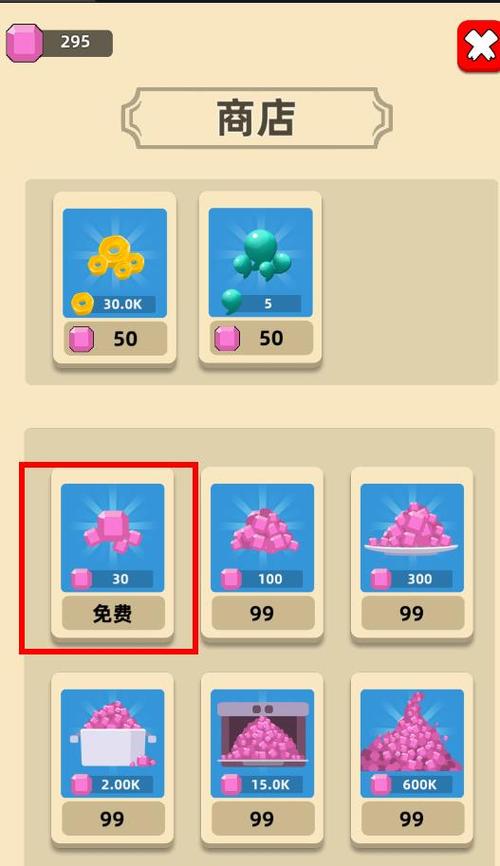500x866 pixels.
Task: Buy gold coins for 50 gems
Action: (115, 339)
